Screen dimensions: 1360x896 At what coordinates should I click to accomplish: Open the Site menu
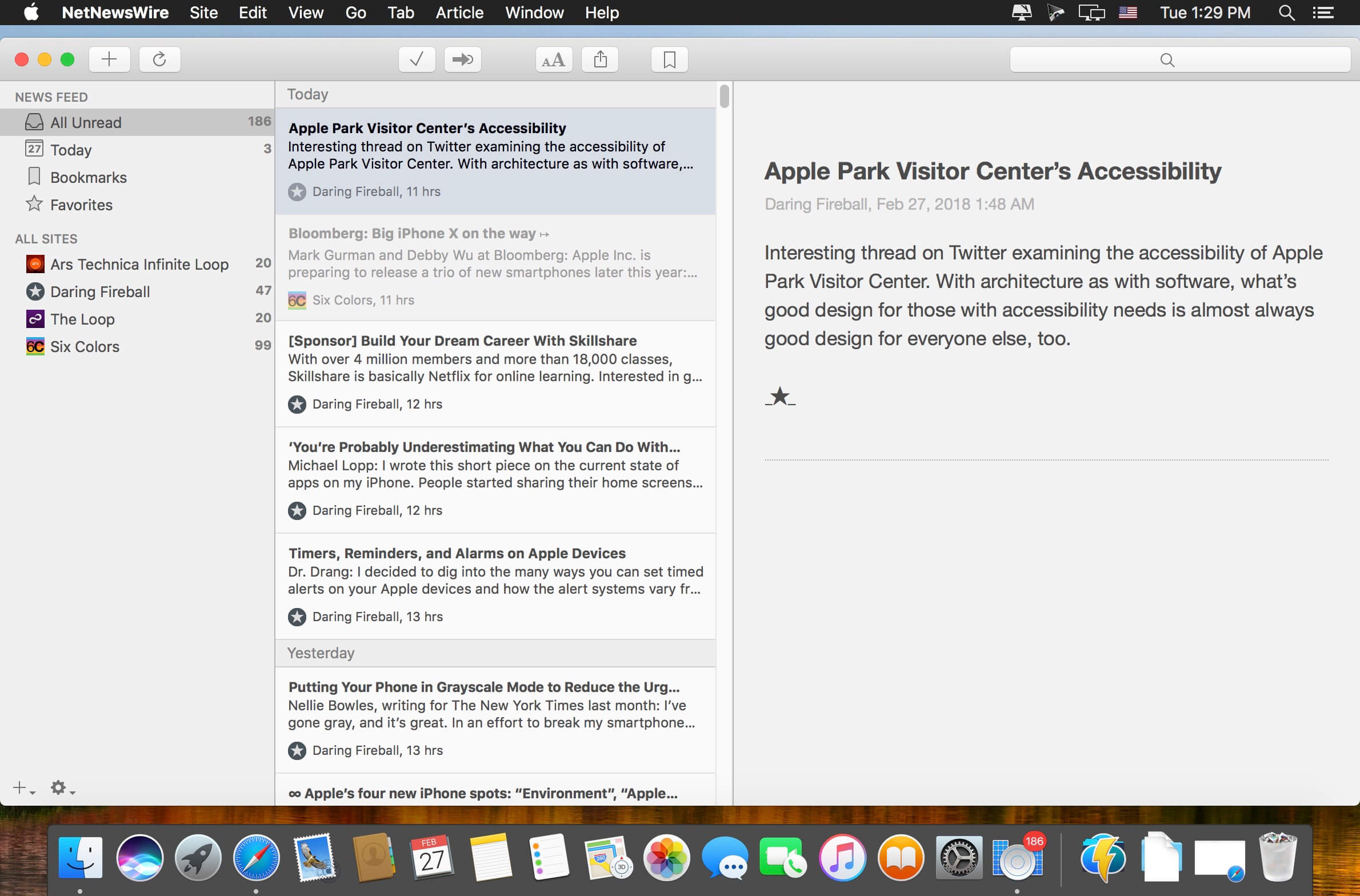click(203, 13)
